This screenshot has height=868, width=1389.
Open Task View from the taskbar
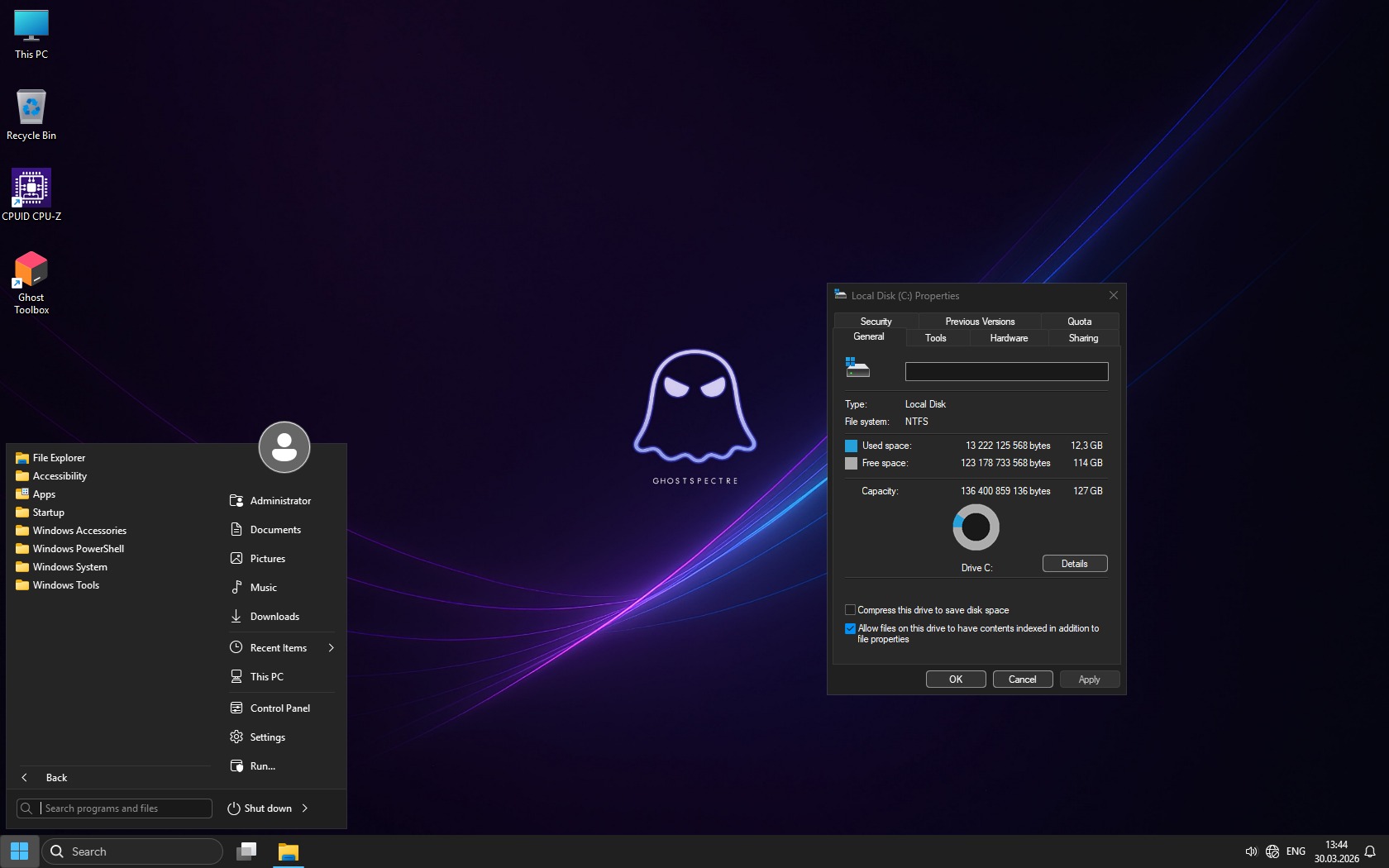tap(246, 851)
